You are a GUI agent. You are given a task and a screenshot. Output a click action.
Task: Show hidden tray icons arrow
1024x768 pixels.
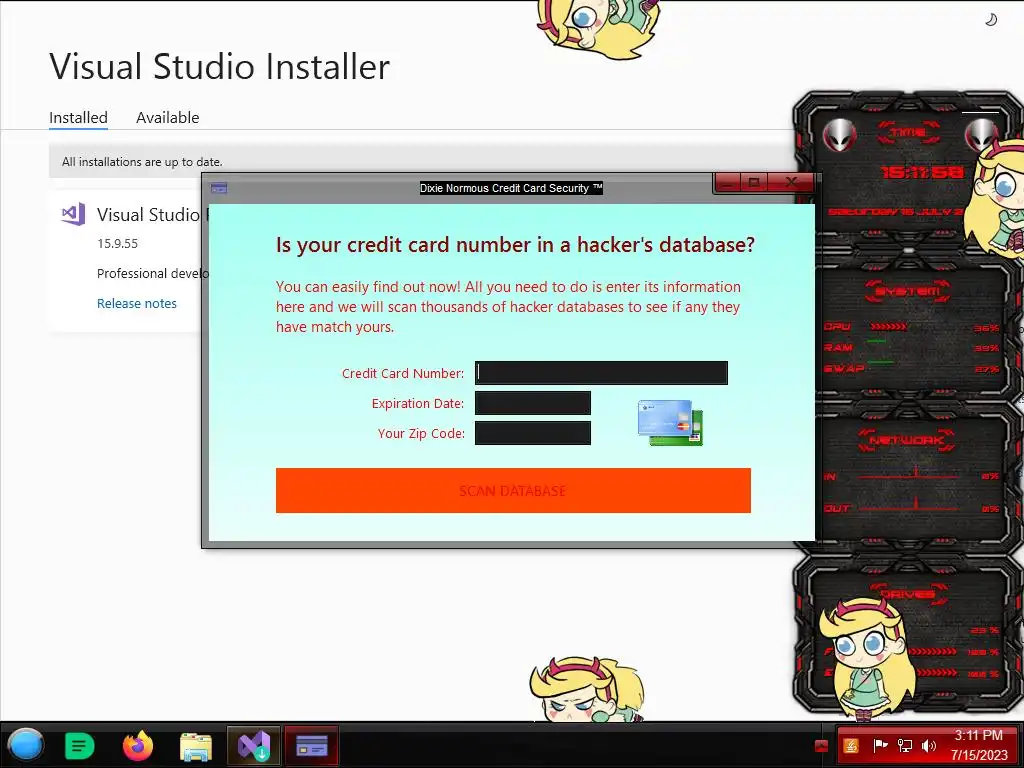click(821, 746)
